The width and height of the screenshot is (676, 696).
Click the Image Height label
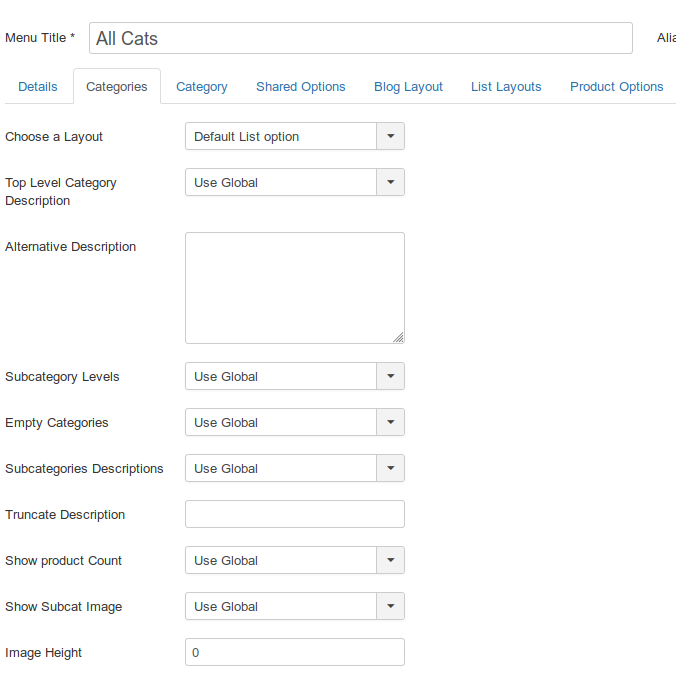tap(43, 652)
